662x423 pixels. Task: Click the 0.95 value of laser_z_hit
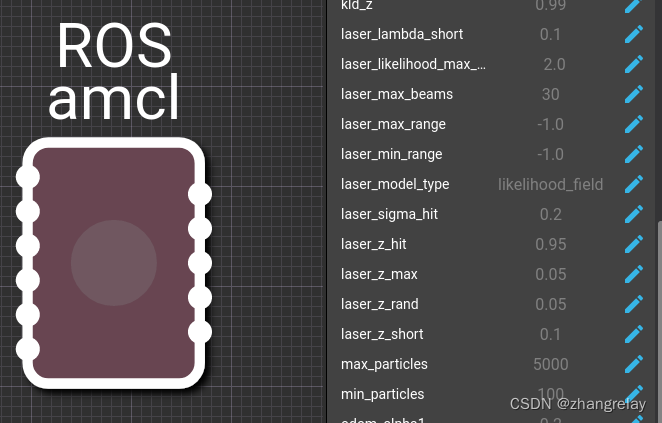(x=551, y=244)
